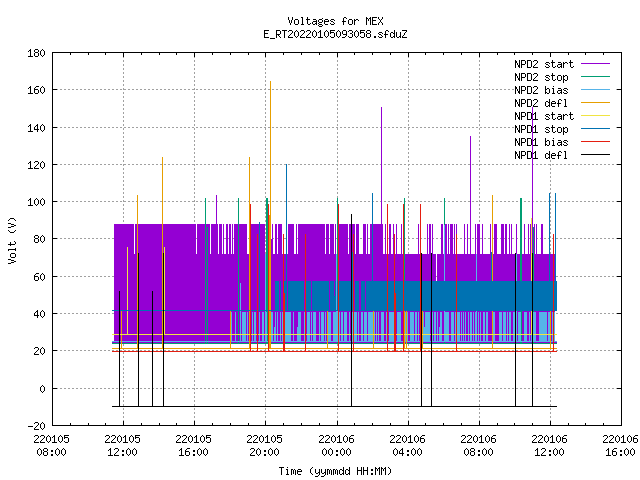The width and height of the screenshot is (640, 480).
Task: Click the 'Volt (V)' y-axis label
Action: pos(13,240)
